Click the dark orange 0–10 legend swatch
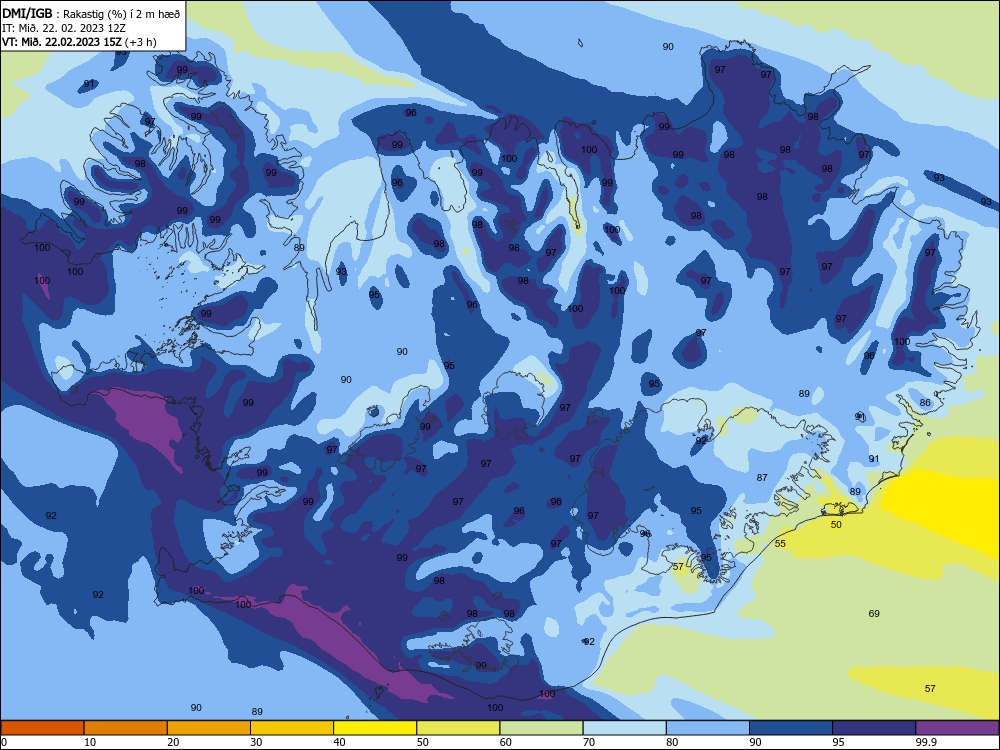The image size is (1000, 750). tap(42, 728)
